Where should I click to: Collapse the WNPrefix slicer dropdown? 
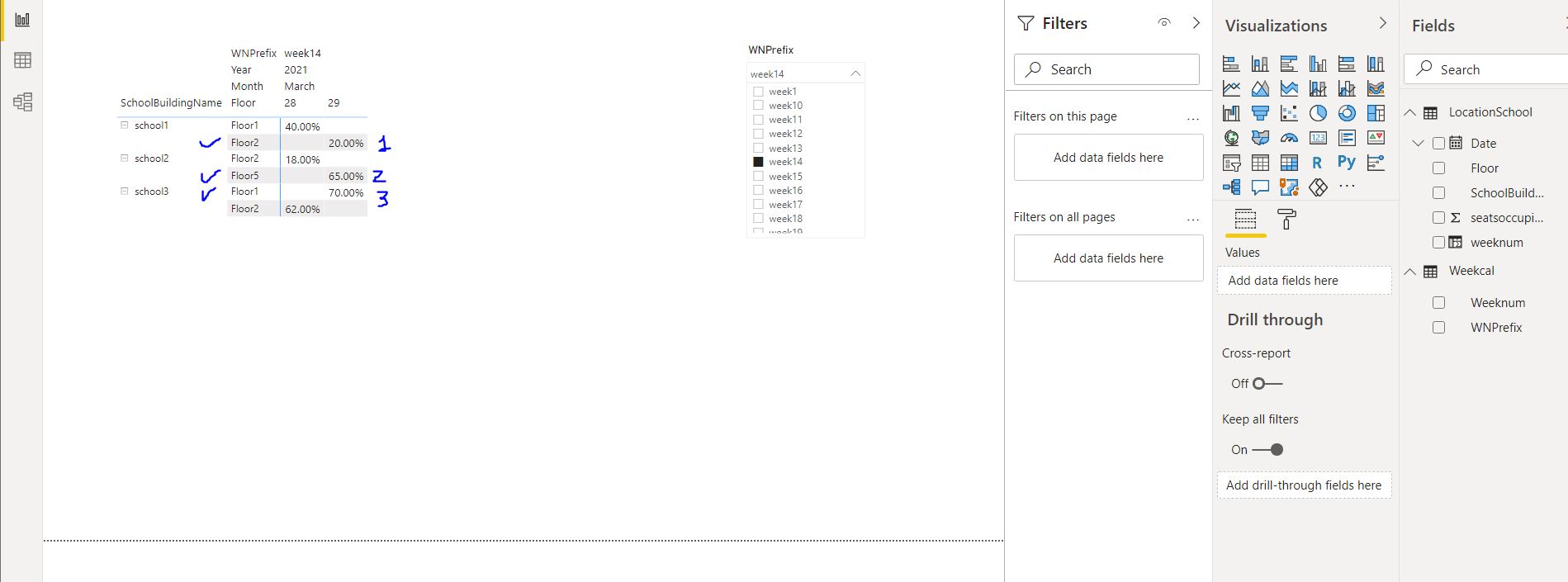click(x=855, y=73)
